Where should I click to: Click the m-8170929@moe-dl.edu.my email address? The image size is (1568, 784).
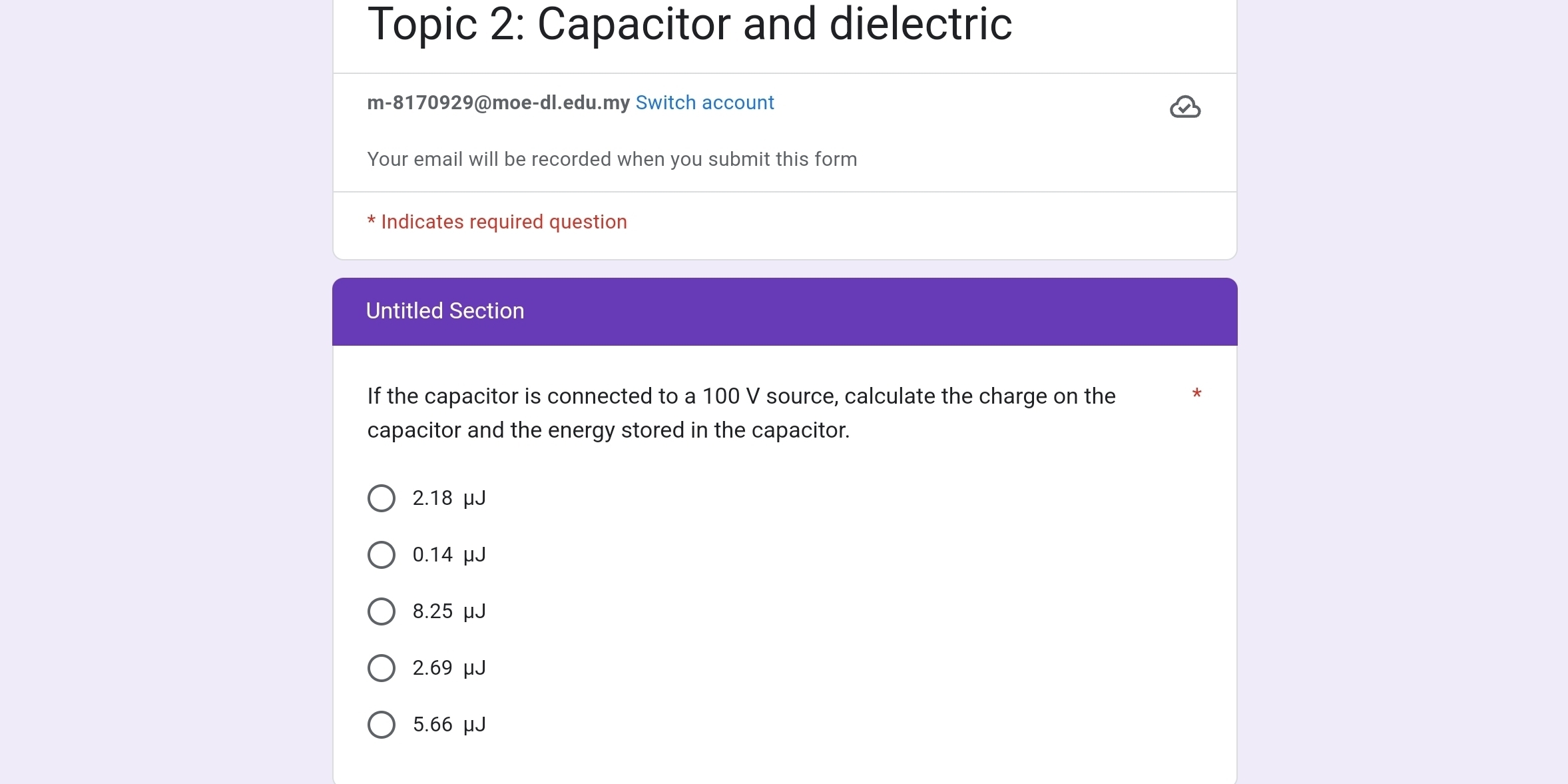click(x=498, y=103)
